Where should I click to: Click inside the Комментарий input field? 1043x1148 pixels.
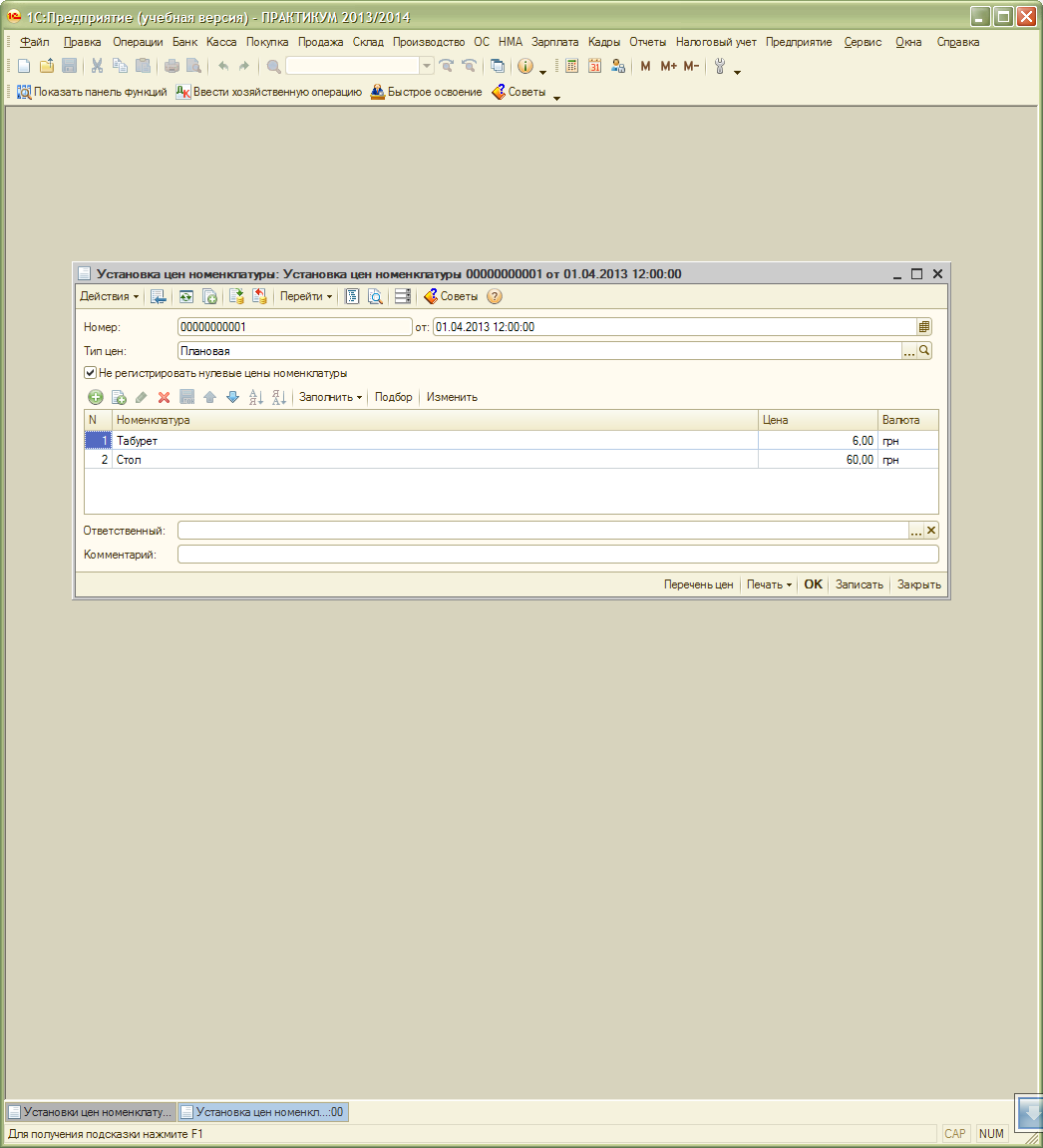point(557,555)
